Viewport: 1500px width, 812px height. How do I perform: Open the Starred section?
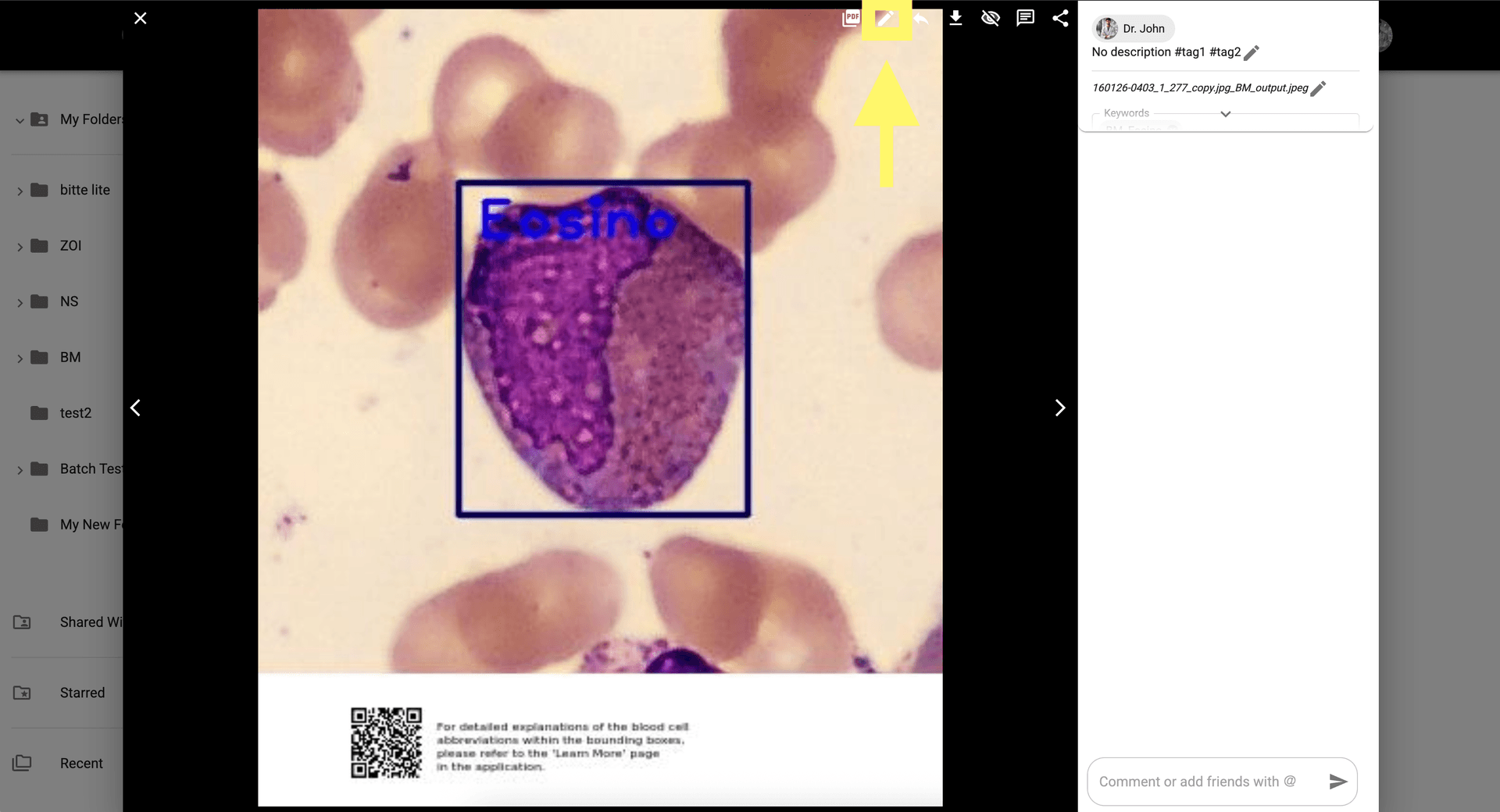82,693
